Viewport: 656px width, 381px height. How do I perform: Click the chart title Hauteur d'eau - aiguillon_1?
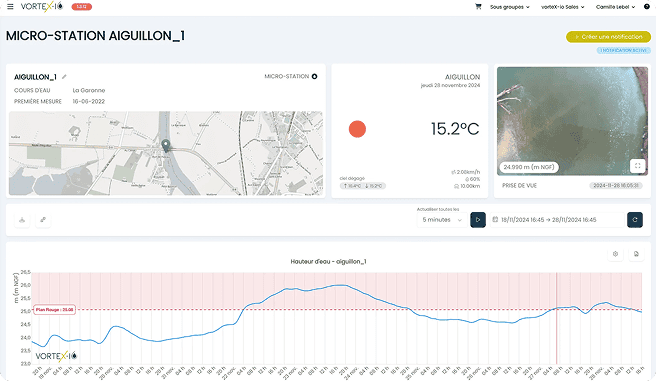coord(328,261)
